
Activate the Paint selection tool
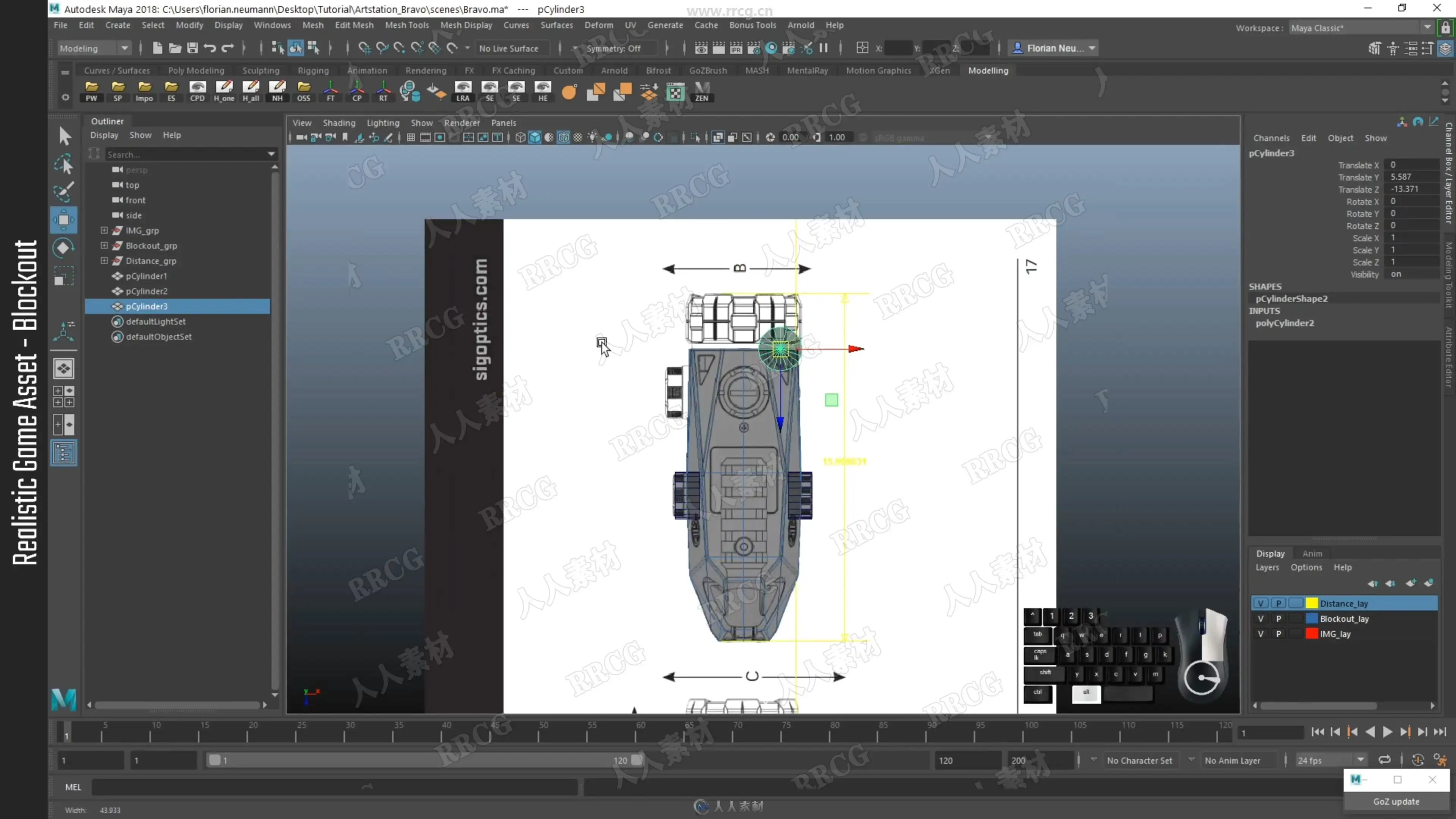click(x=64, y=191)
